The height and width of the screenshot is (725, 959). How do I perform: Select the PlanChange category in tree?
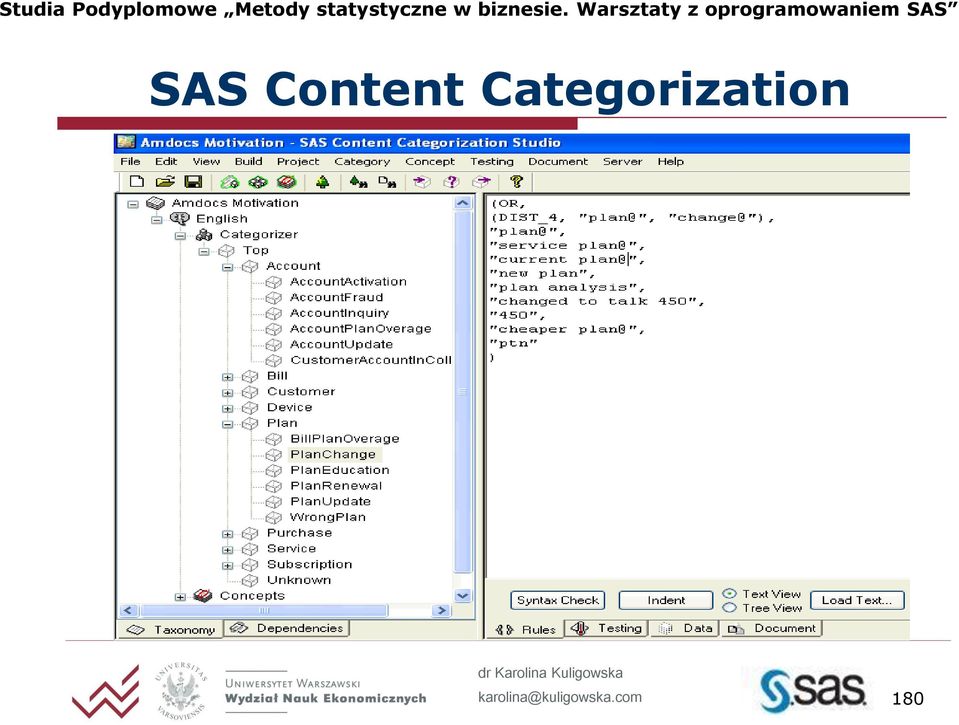333,455
